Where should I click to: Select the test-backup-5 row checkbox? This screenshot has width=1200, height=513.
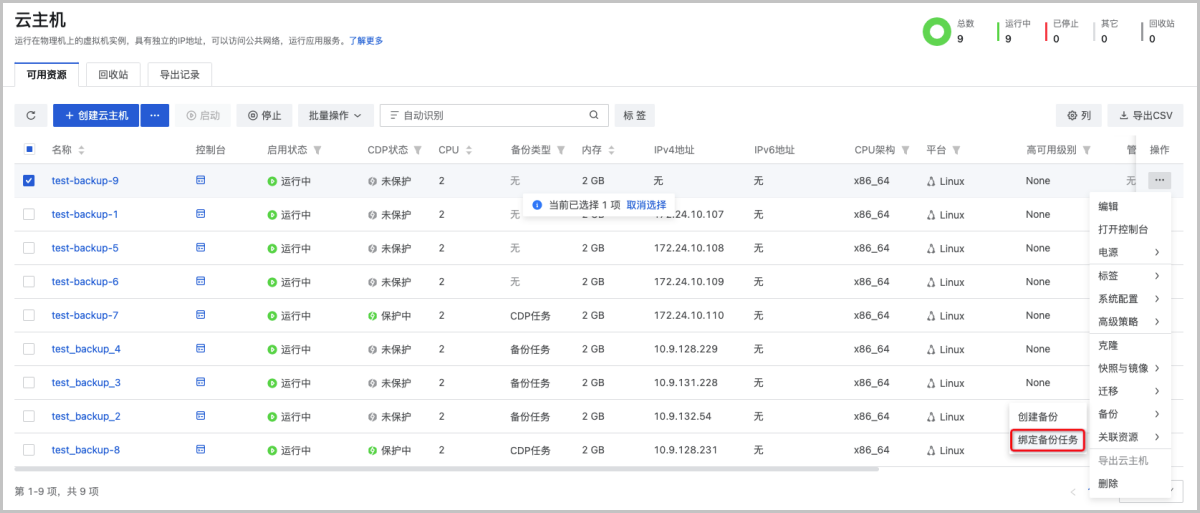(x=29, y=248)
